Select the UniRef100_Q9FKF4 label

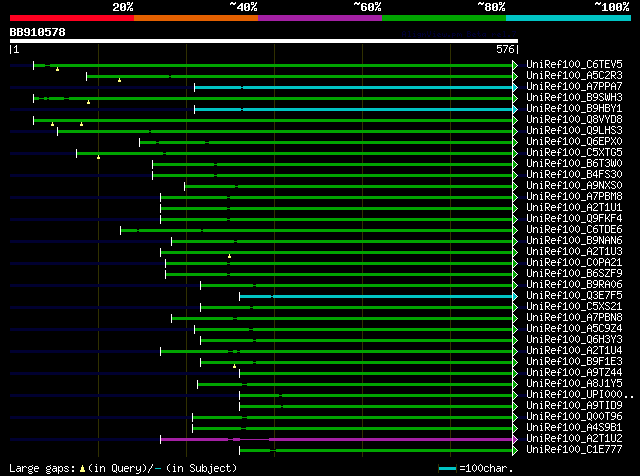[574, 219]
